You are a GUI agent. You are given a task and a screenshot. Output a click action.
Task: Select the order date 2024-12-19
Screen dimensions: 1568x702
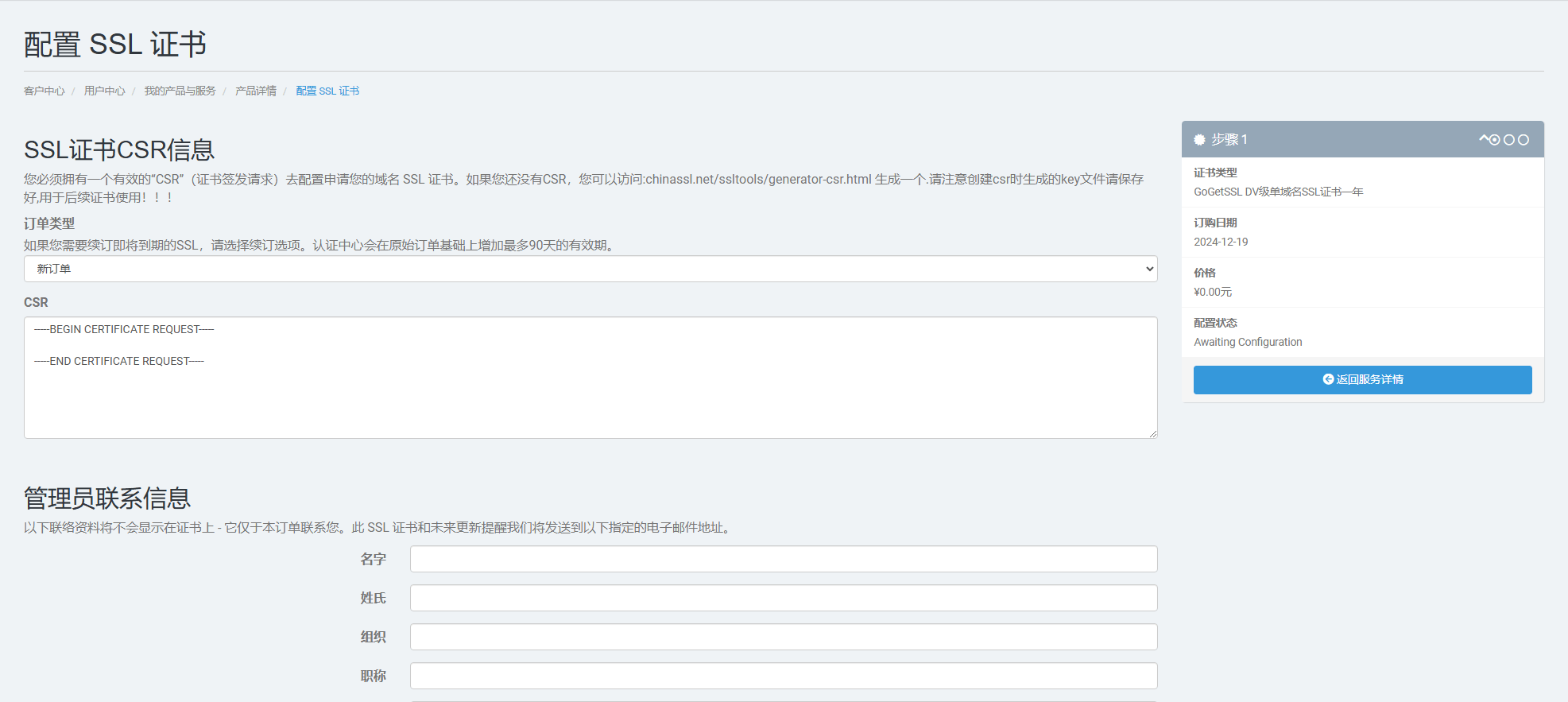click(1221, 242)
